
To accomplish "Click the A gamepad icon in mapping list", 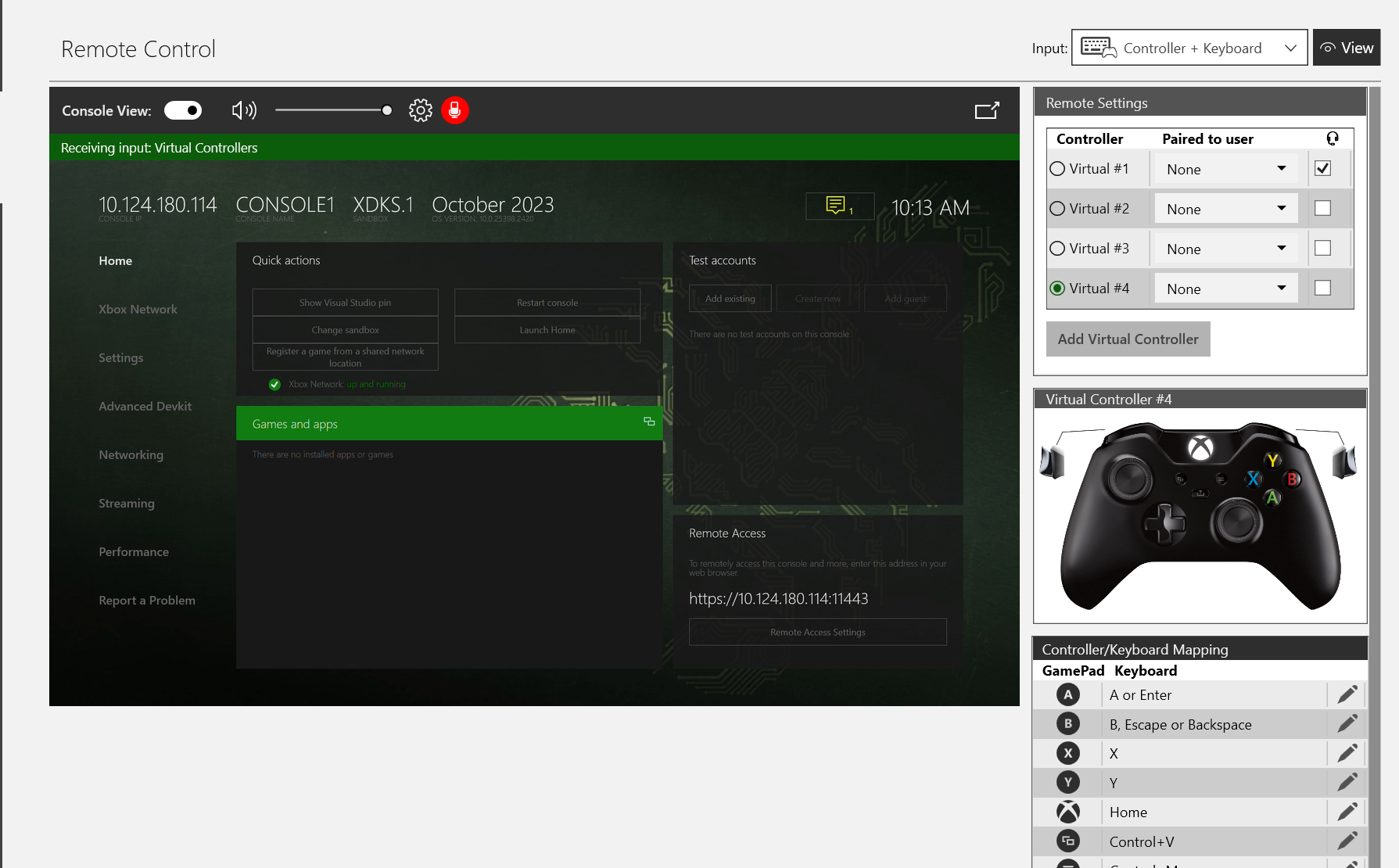I will tap(1068, 694).
